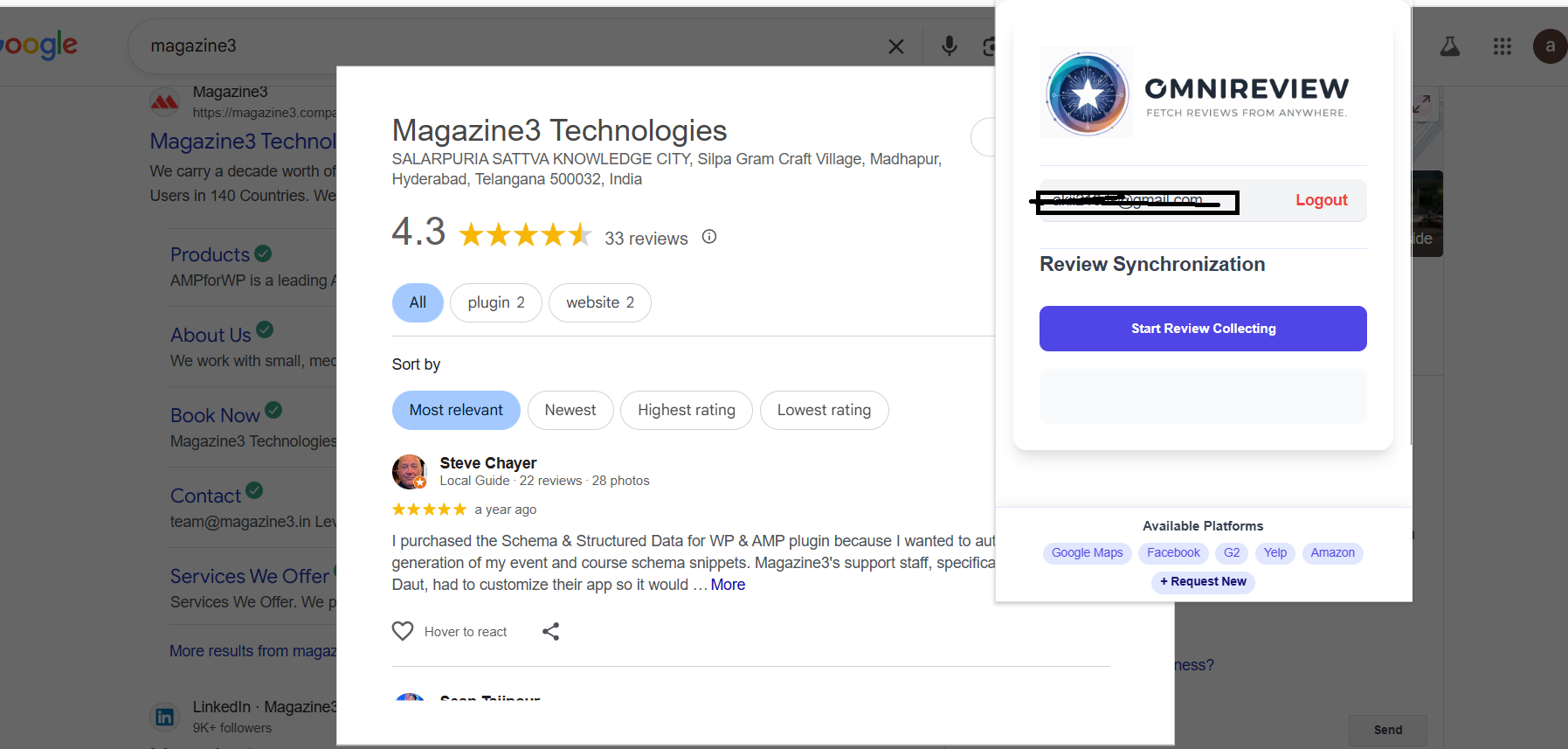The width and height of the screenshot is (1568, 749).
Task: Click the info icon beside 33 reviews
Action: 709,237
